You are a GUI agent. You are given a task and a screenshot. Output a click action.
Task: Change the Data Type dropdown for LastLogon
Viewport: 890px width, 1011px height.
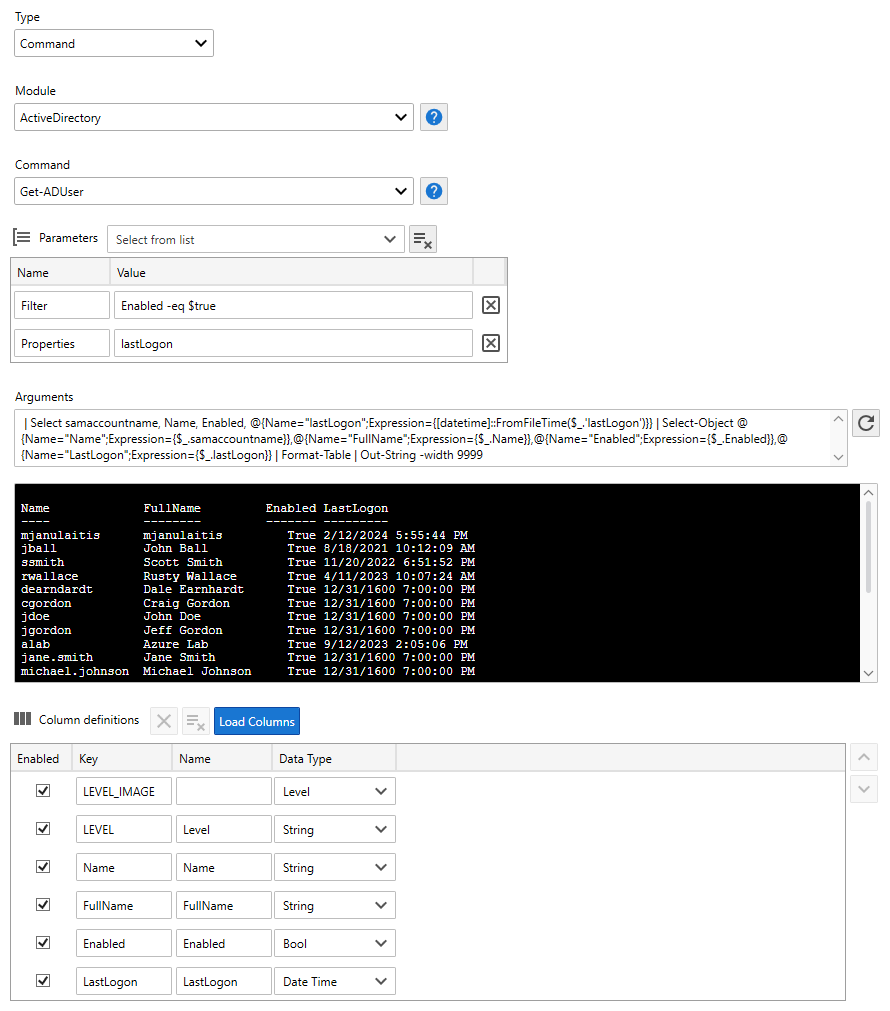point(334,981)
